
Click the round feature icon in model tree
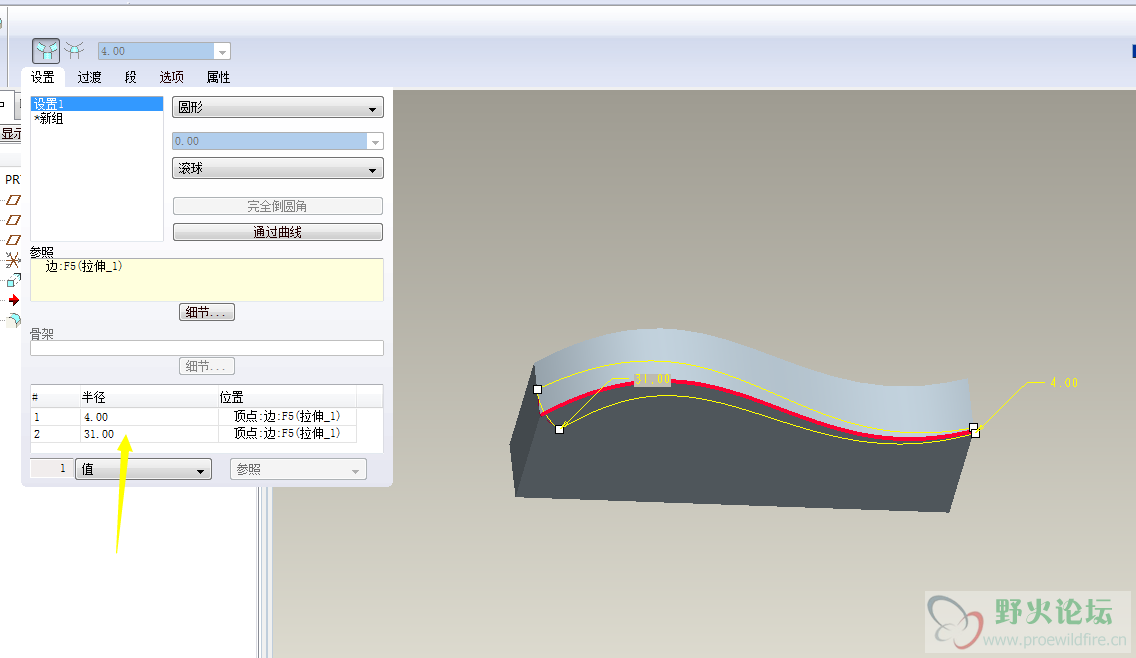click(x=14, y=320)
